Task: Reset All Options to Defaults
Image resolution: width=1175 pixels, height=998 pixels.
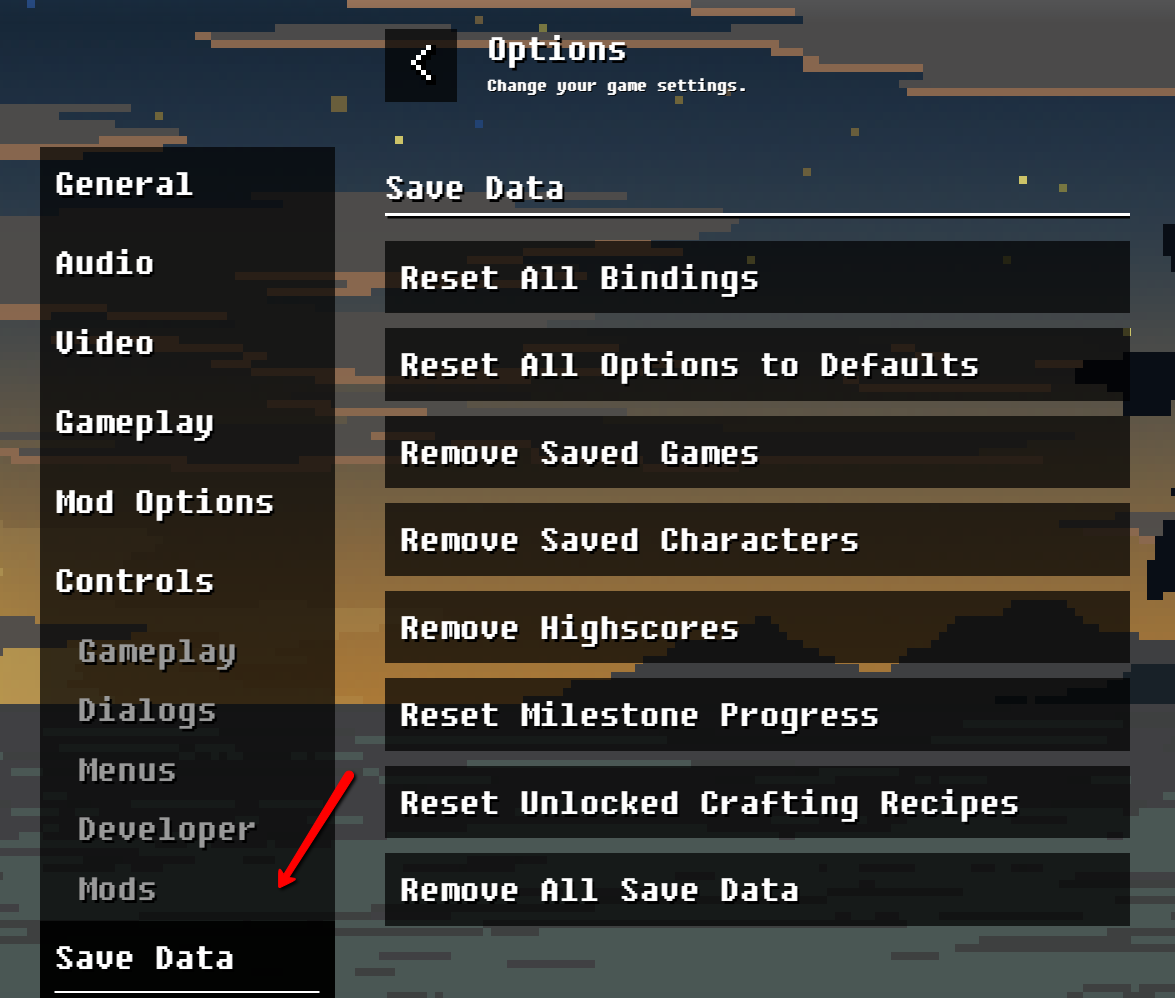Action: (757, 365)
